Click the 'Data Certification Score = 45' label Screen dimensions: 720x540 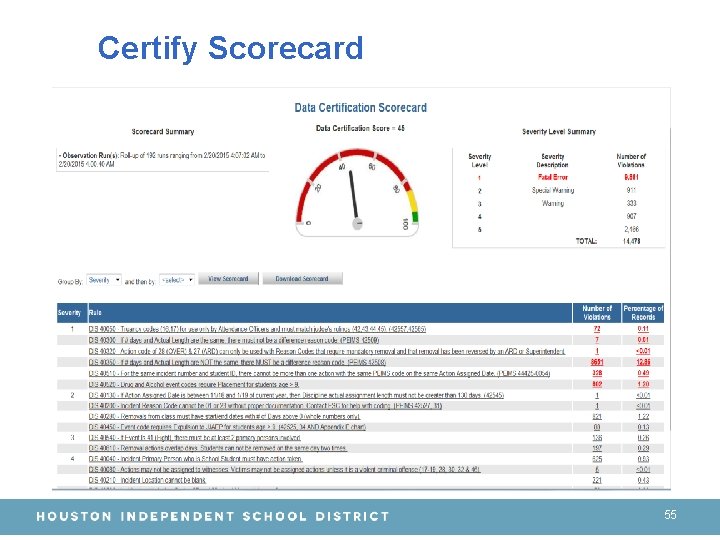coord(360,128)
